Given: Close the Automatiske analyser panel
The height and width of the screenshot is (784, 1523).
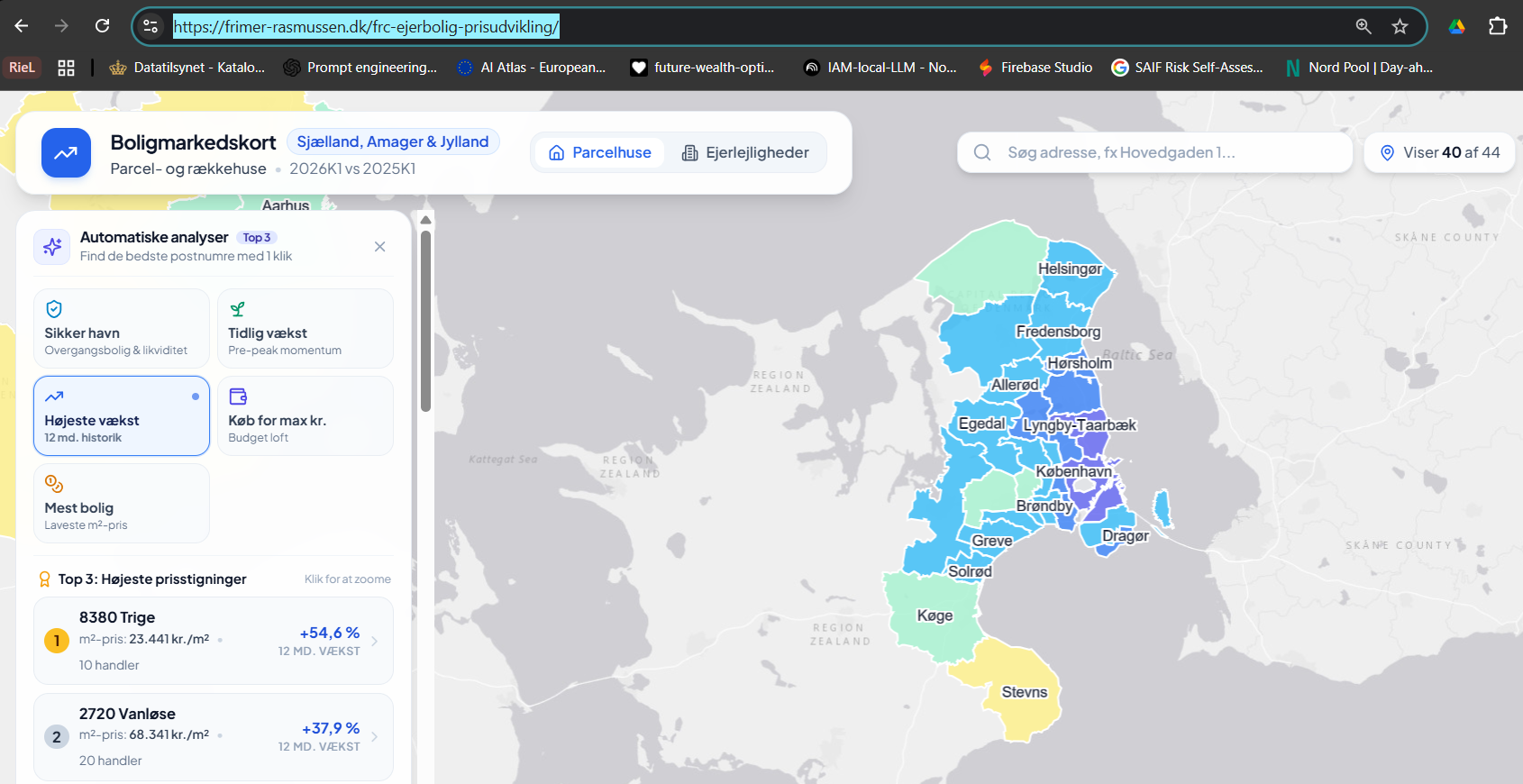Looking at the screenshot, I should pyautogui.click(x=379, y=246).
